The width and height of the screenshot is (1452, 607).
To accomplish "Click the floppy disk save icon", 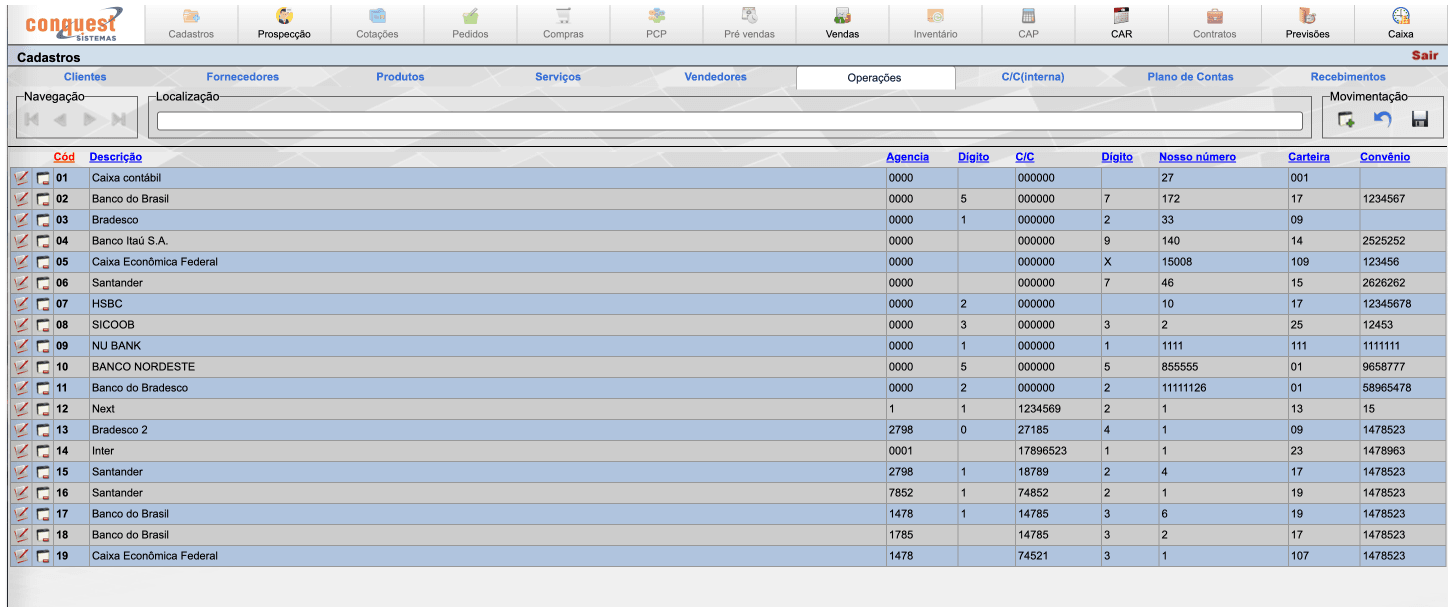I will point(1419,120).
